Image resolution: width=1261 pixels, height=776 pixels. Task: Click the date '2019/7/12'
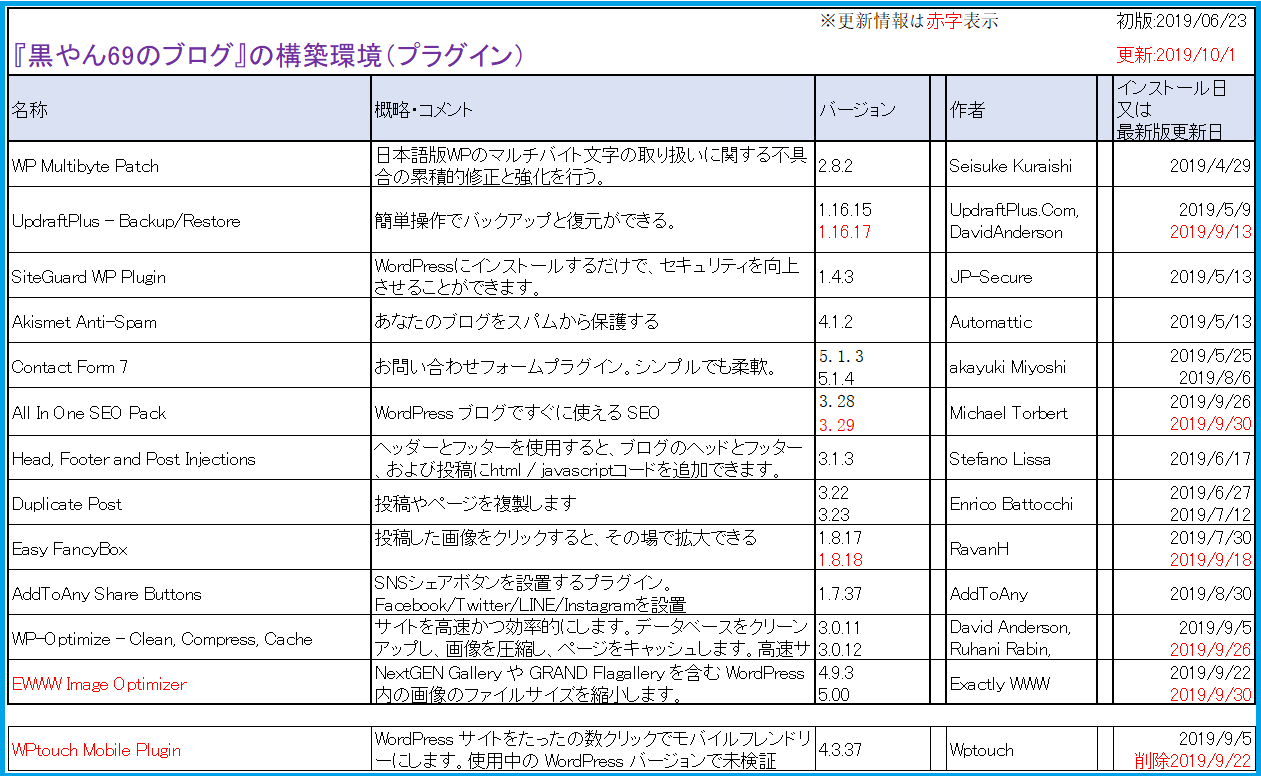(x=1210, y=515)
